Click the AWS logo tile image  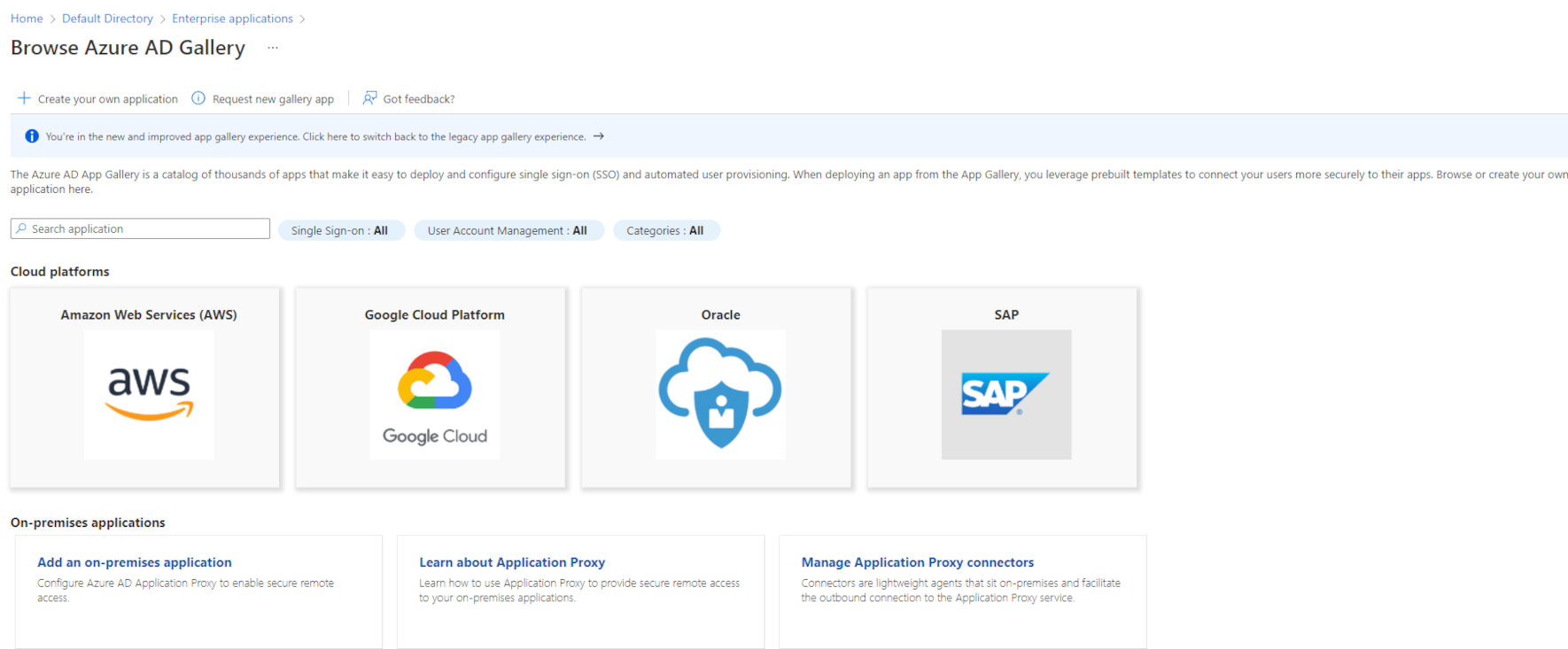pyautogui.click(x=149, y=394)
